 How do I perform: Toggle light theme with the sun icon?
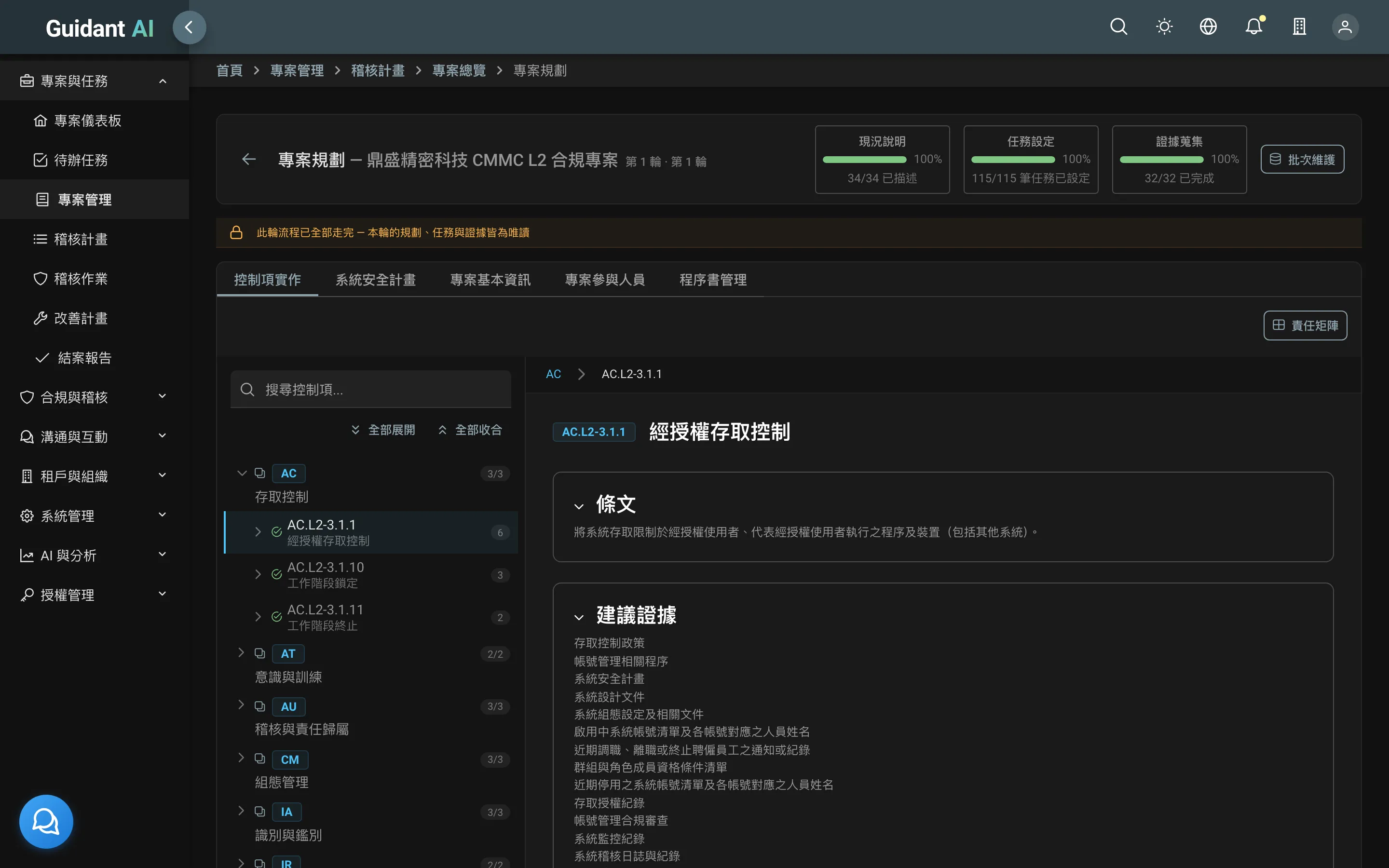click(x=1164, y=27)
